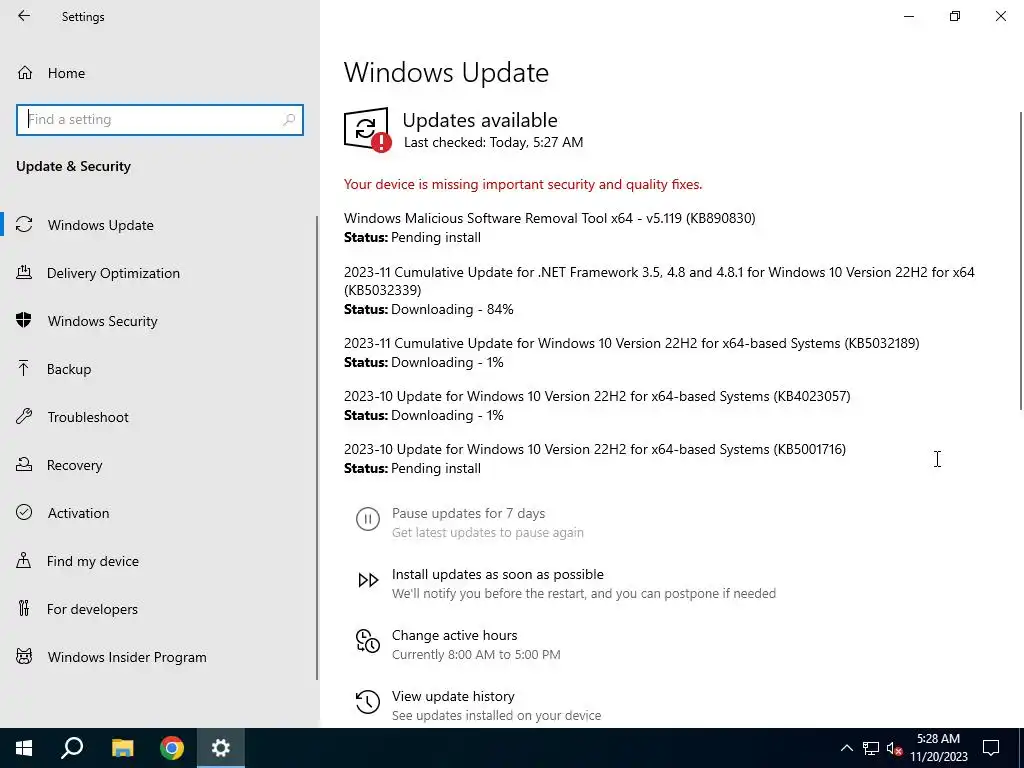The width and height of the screenshot is (1024, 768).
Task: Click the main content vertical scrollbar
Action: 1020,261
